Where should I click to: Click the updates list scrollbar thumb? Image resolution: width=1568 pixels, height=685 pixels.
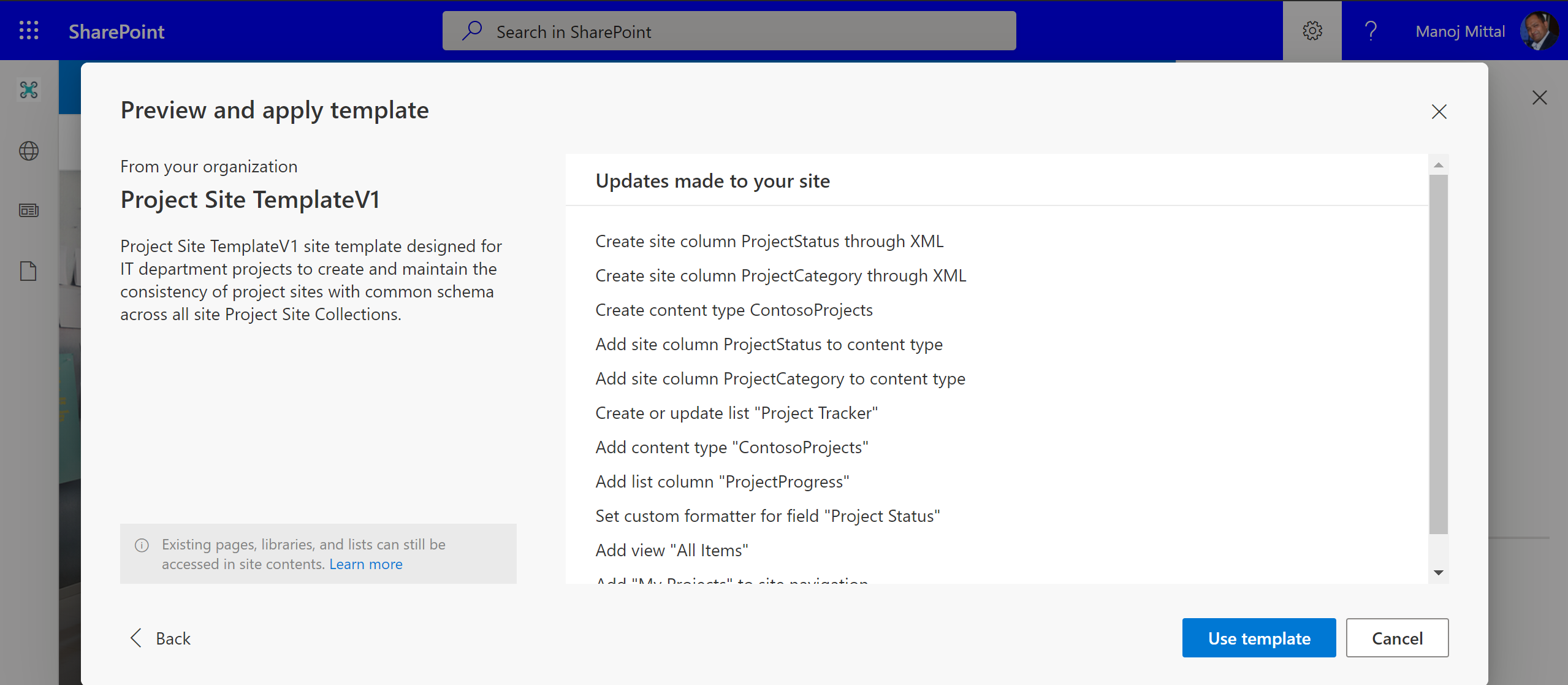click(1439, 354)
